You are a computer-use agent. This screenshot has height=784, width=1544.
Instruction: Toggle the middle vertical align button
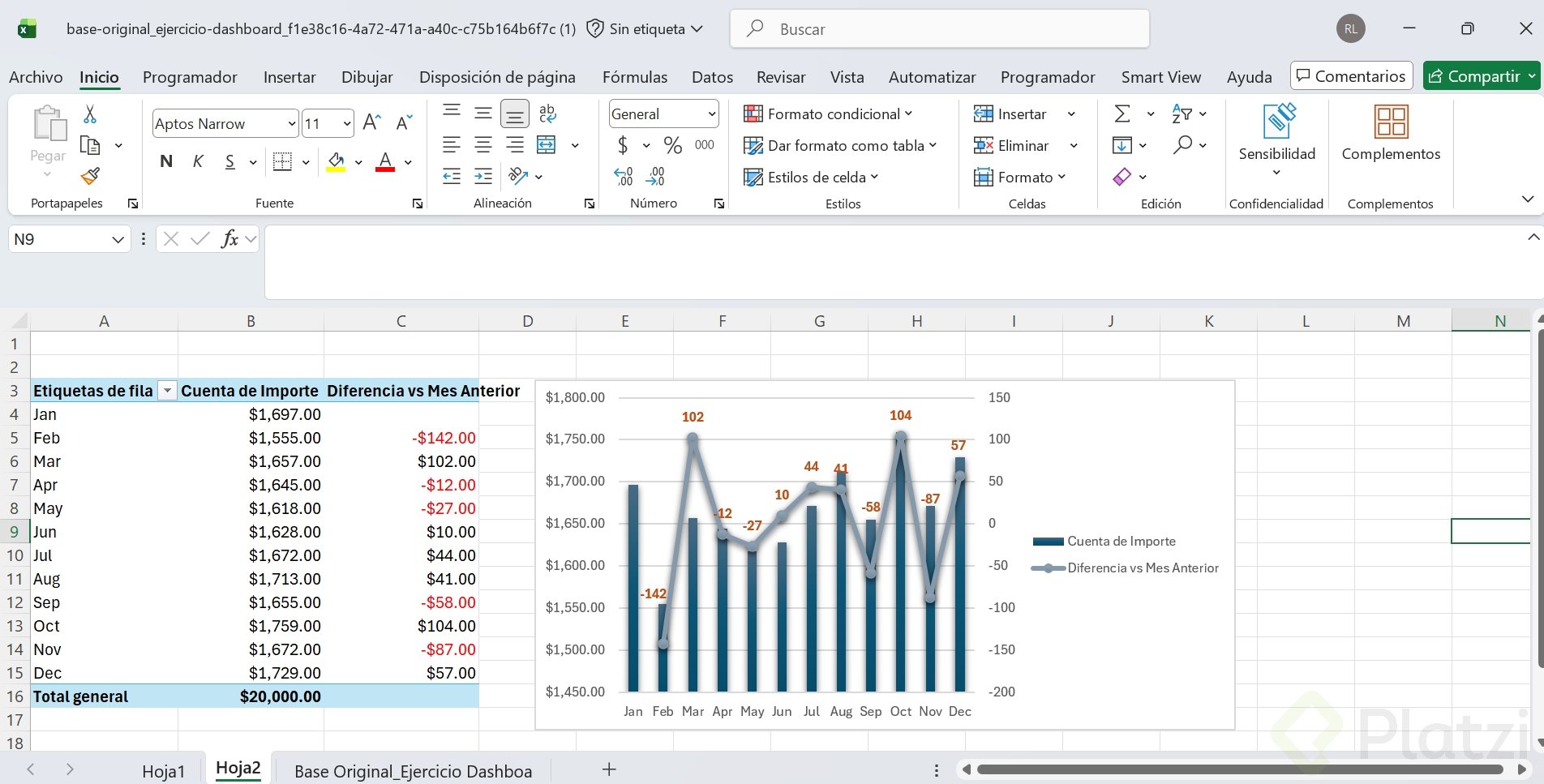coord(483,114)
